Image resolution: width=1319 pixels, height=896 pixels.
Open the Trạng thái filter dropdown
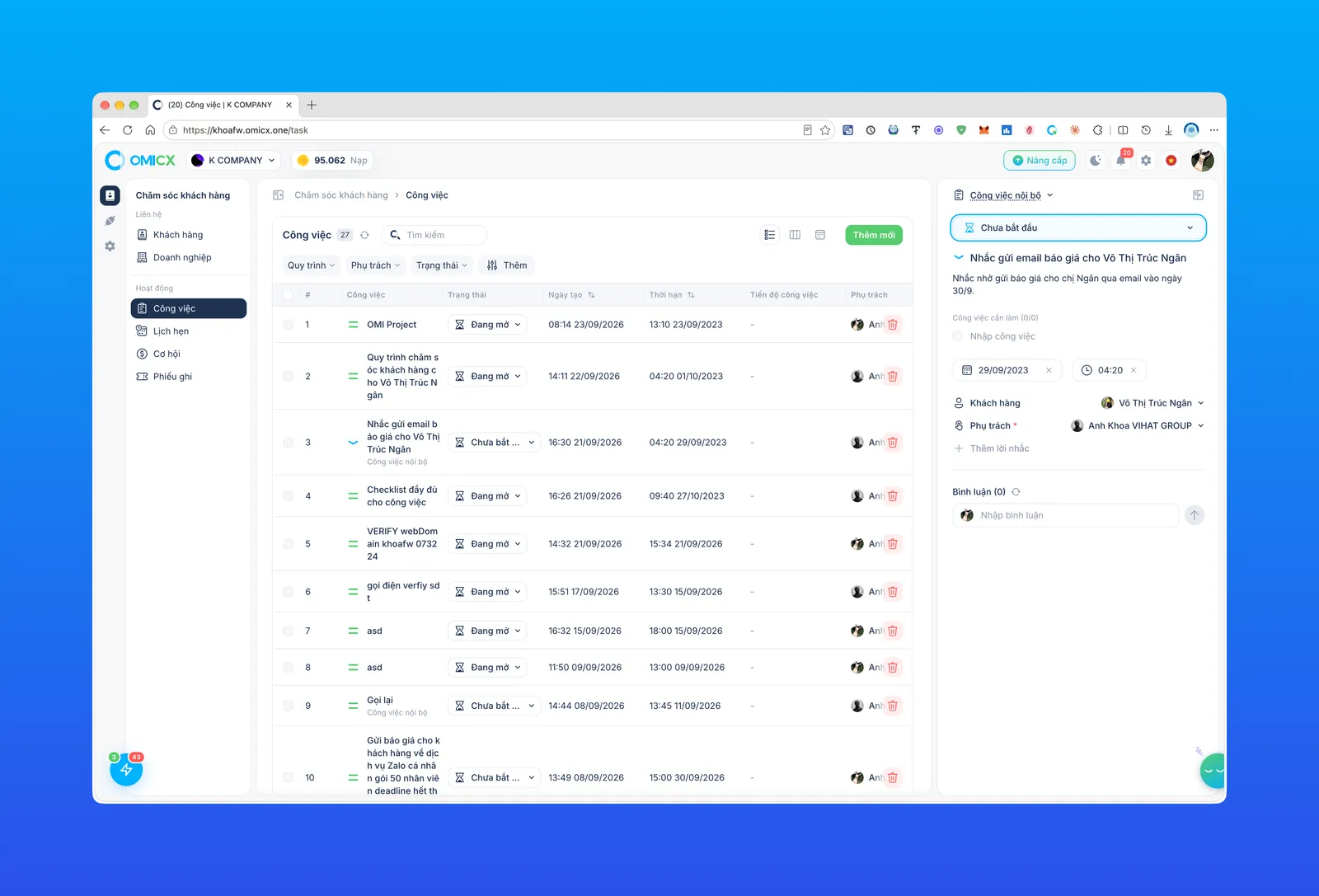click(441, 265)
